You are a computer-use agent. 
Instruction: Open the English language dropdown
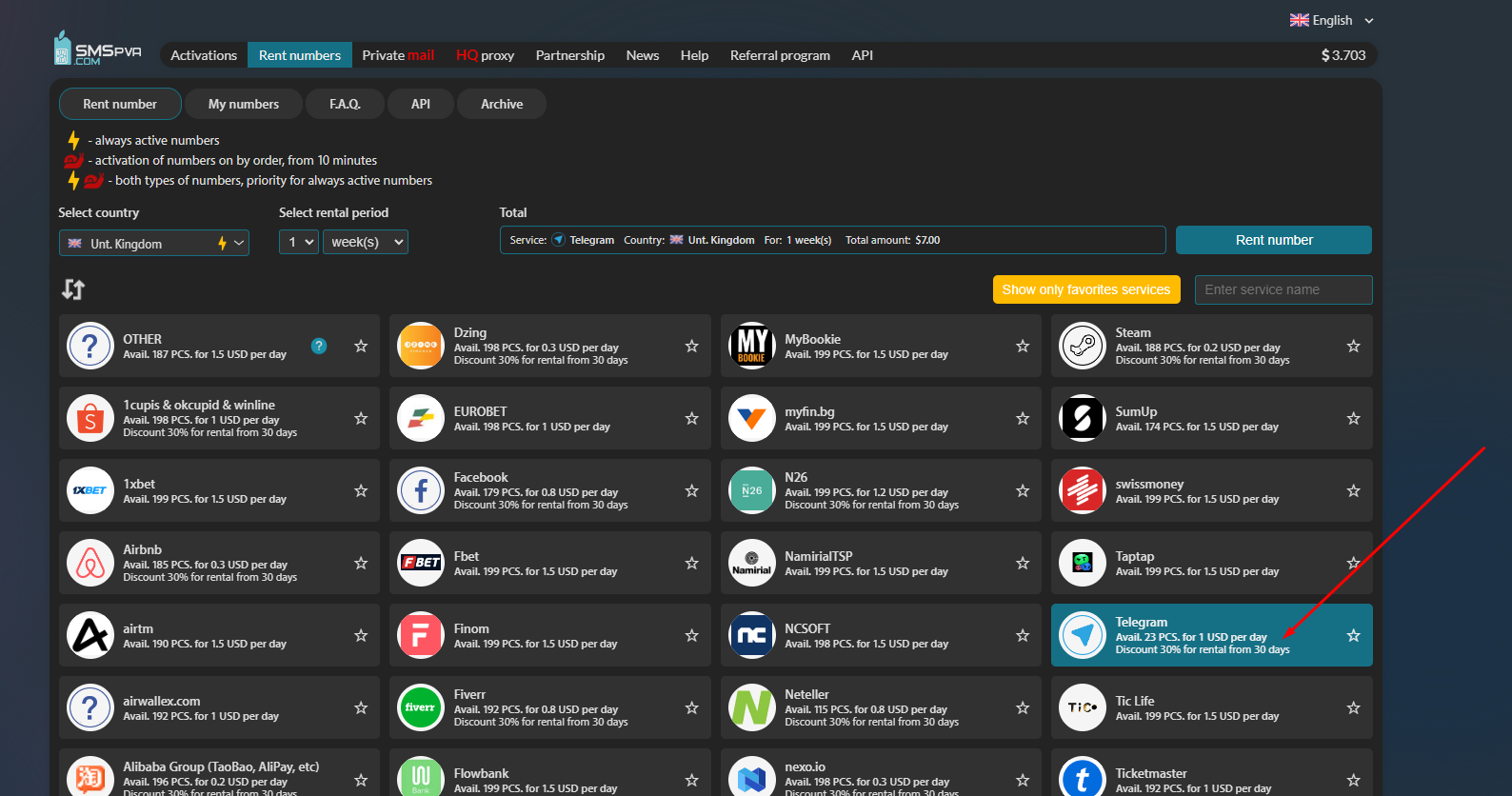(x=1332, y=20)
